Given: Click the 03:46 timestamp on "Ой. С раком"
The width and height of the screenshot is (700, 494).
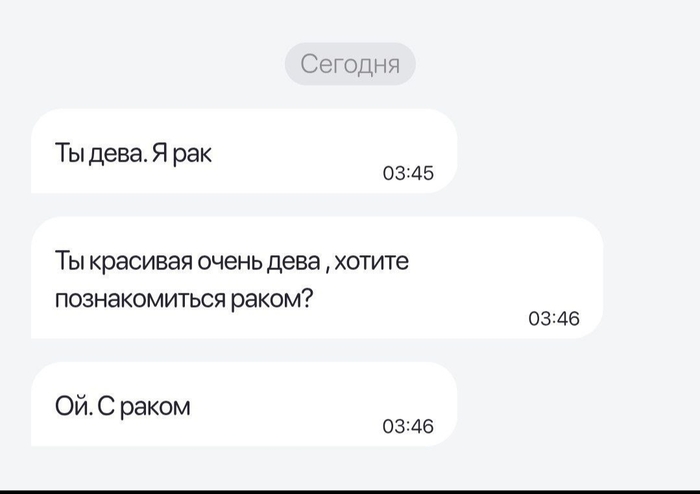Looking at the screenshot, I should pos(408,426).
